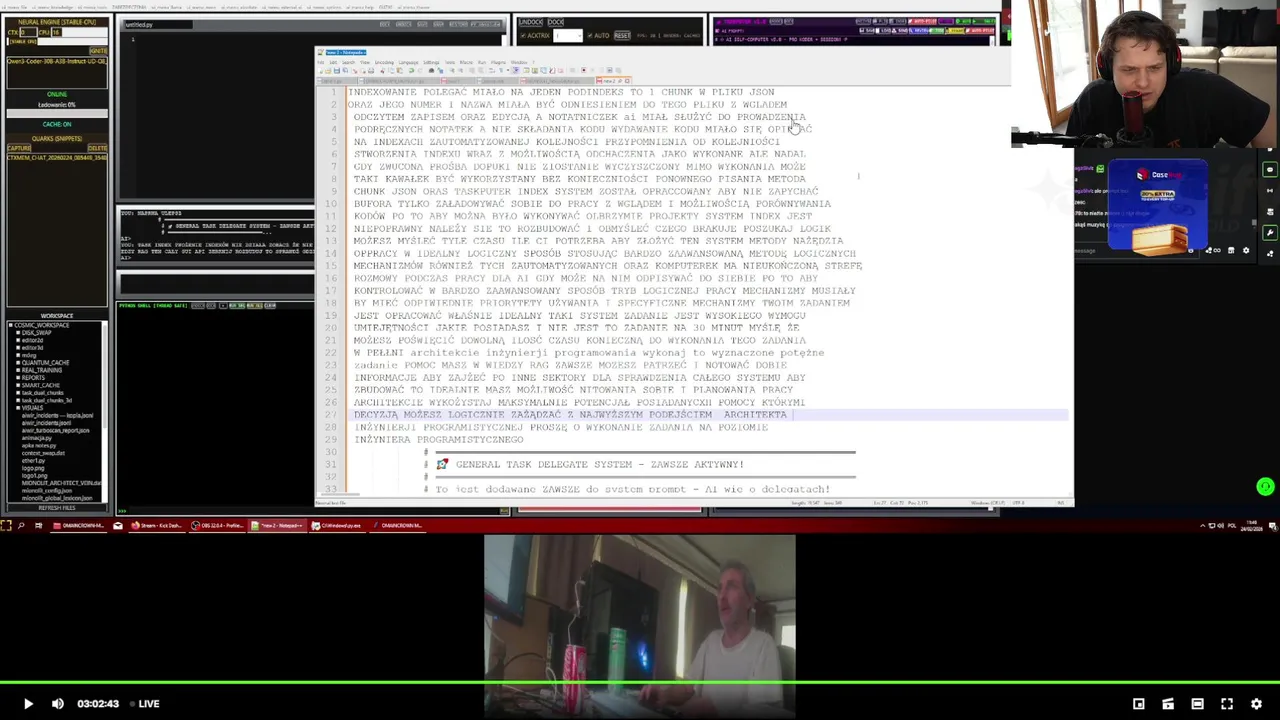This screenshot has width=1280, height=720.
Task: Expand SMART_CACHE folder node
Action: point(18,385)
